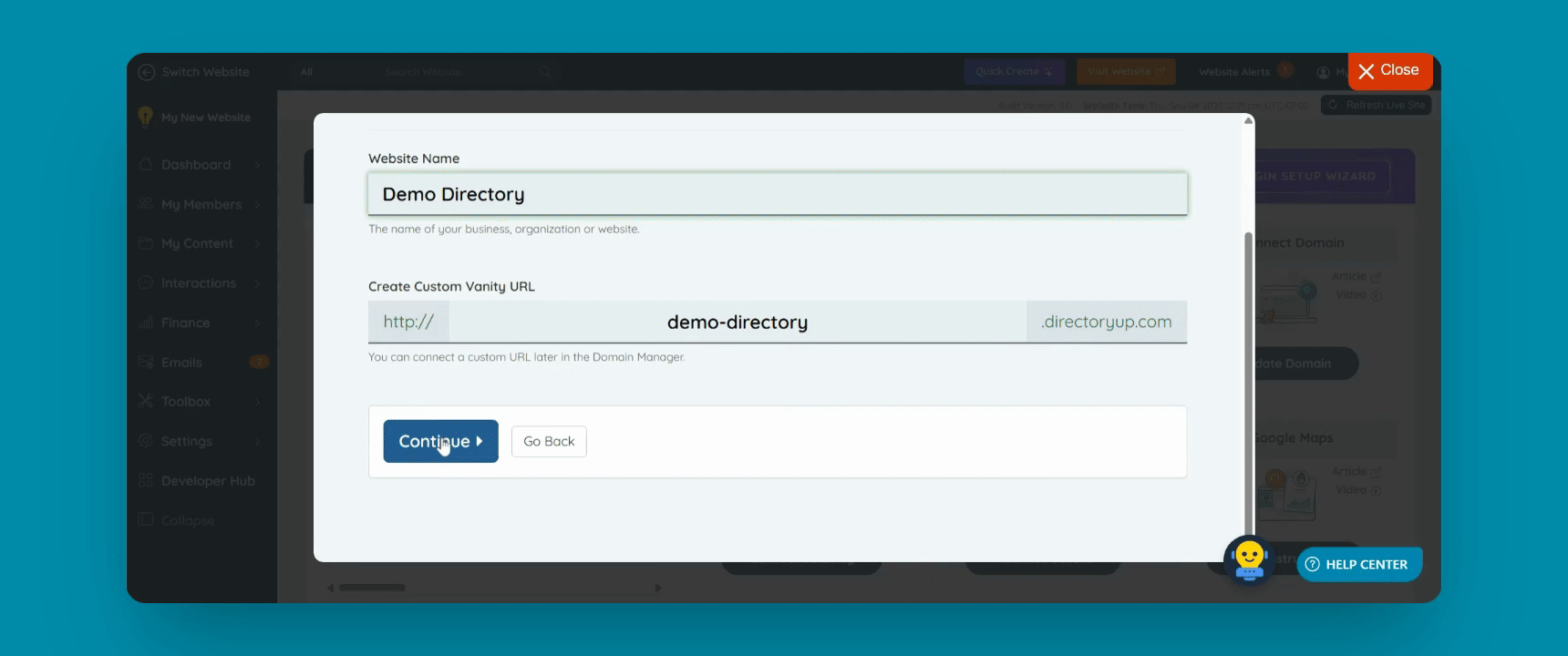Expand the Dashboard submenu chevron
Viewport: 1568px width, 656px height.
coord(258,165)
